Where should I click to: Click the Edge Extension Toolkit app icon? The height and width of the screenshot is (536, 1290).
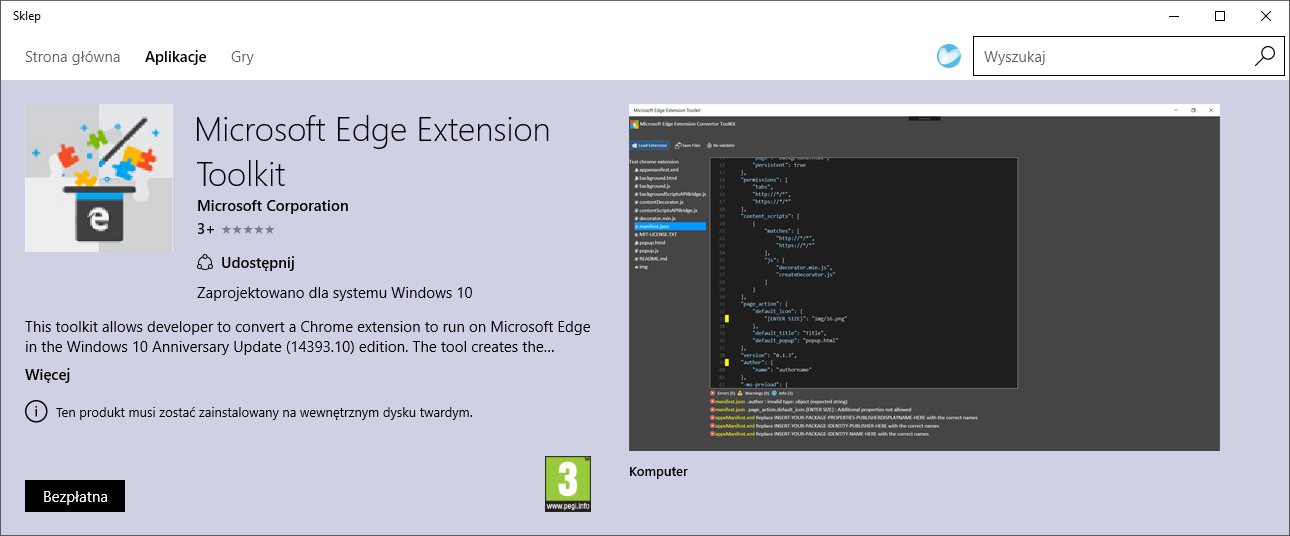coord(99,178)
